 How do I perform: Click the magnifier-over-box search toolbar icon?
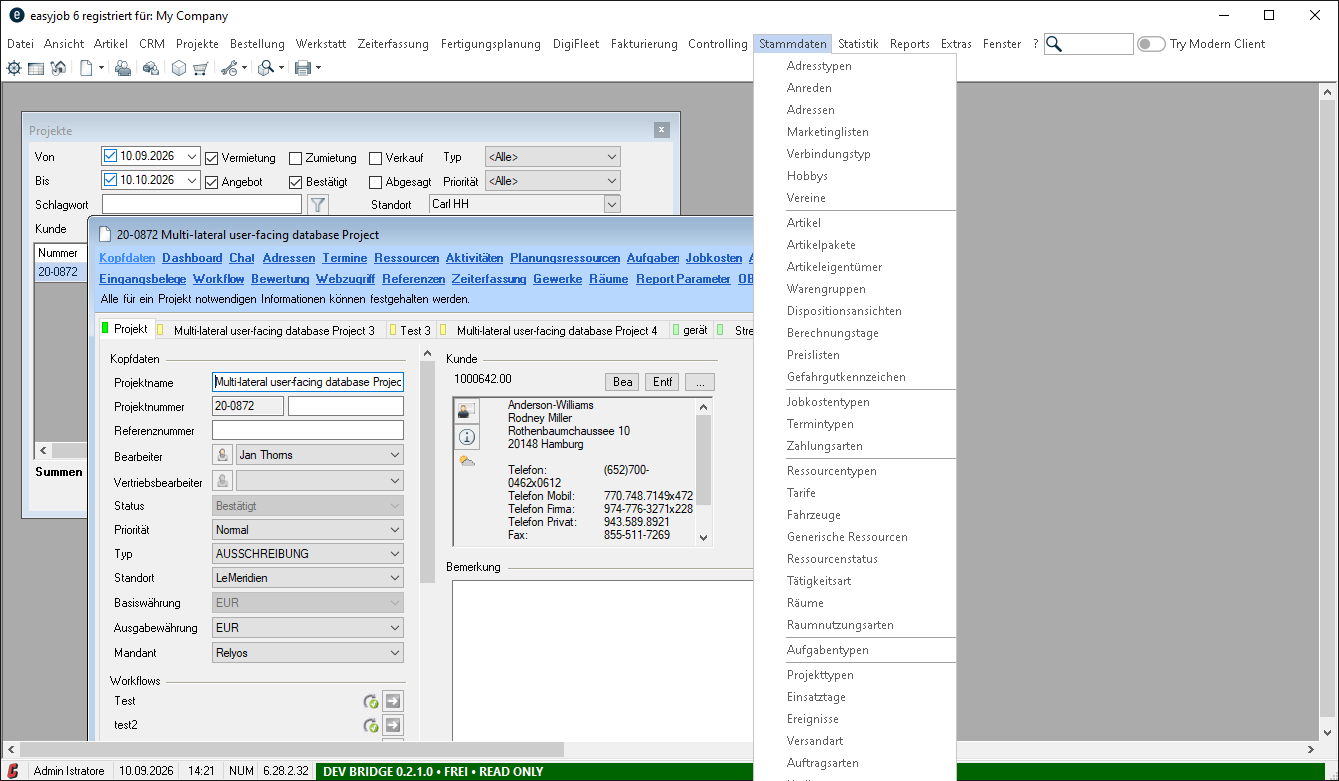tap(266, 68)
